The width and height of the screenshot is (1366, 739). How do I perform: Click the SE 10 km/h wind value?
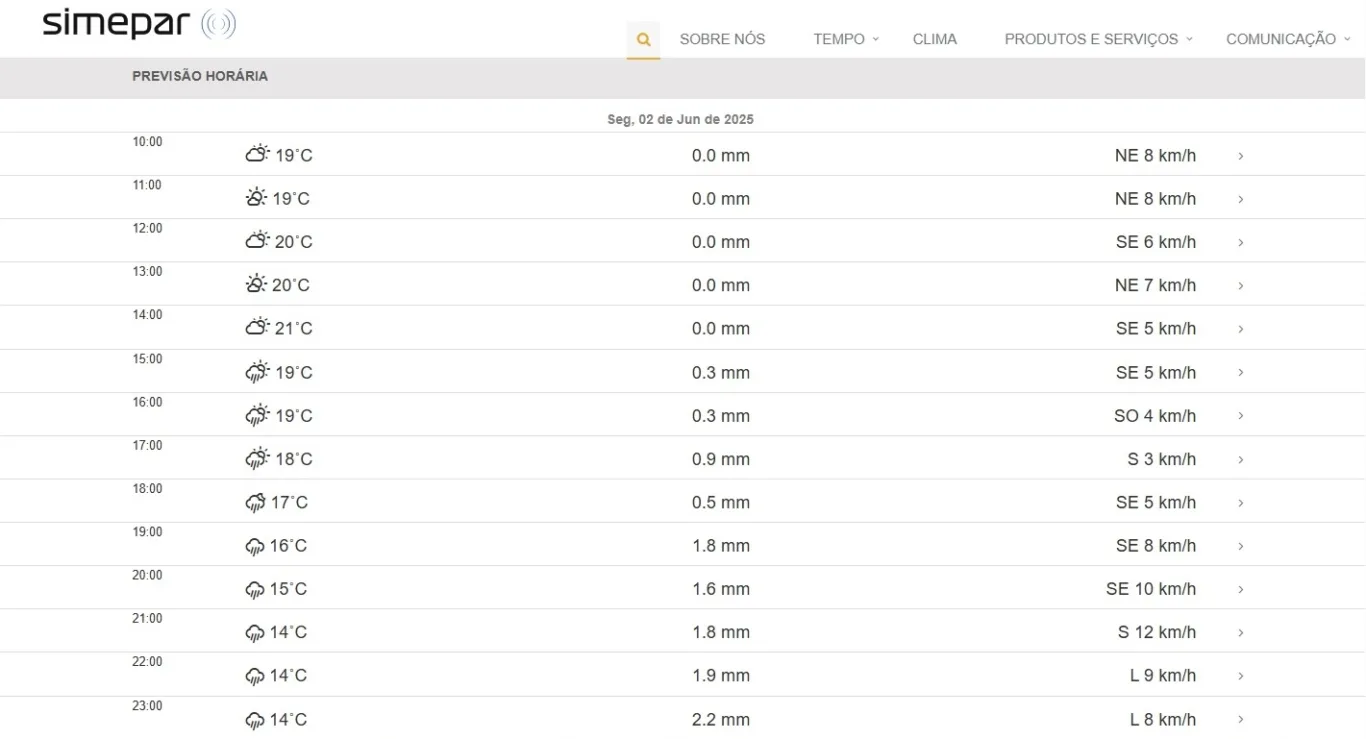[1151, 589]
